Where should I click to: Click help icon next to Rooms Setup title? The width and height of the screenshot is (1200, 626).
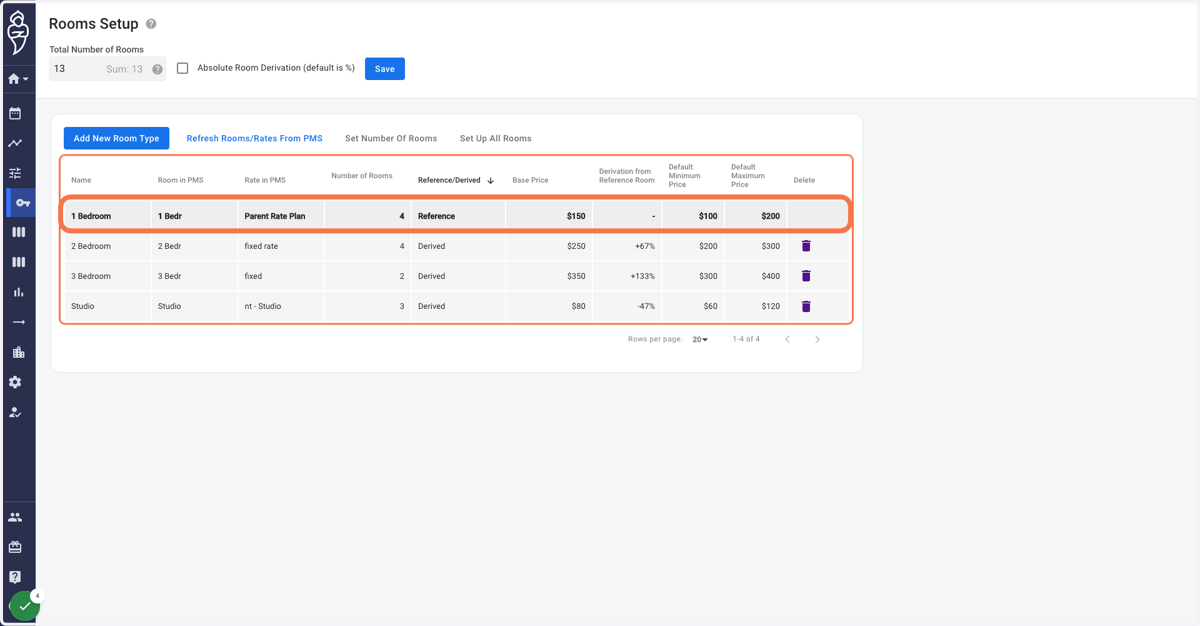pyautogui.click(x=151, y=24)
